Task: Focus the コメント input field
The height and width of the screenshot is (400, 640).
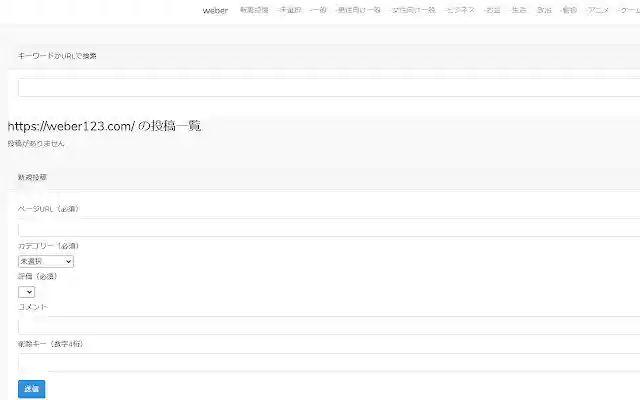Action: pos(329,326)
